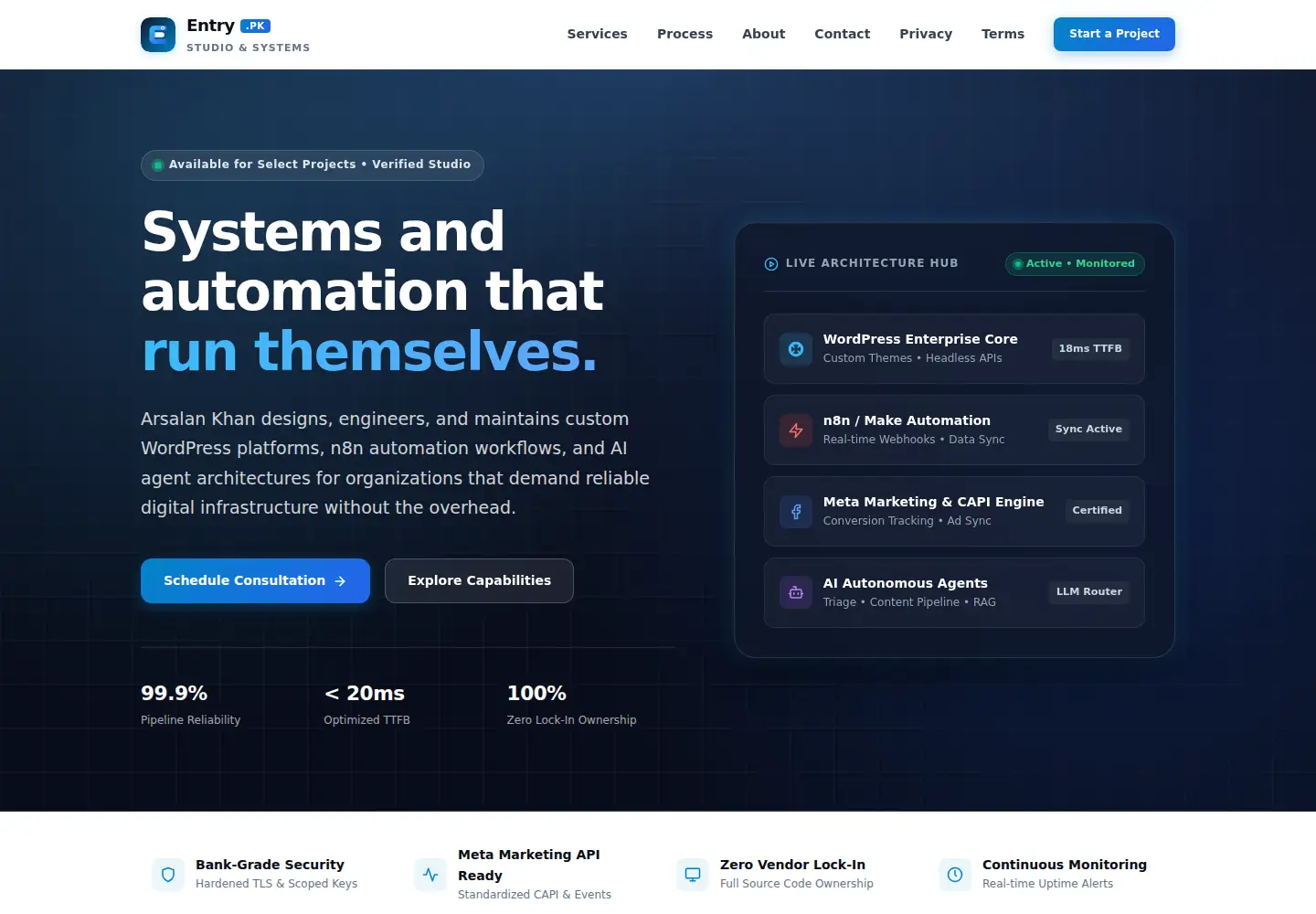1316x914 pixels.
Task: Click the .PK badge beside Entry
Action: (x=255, y=26)
